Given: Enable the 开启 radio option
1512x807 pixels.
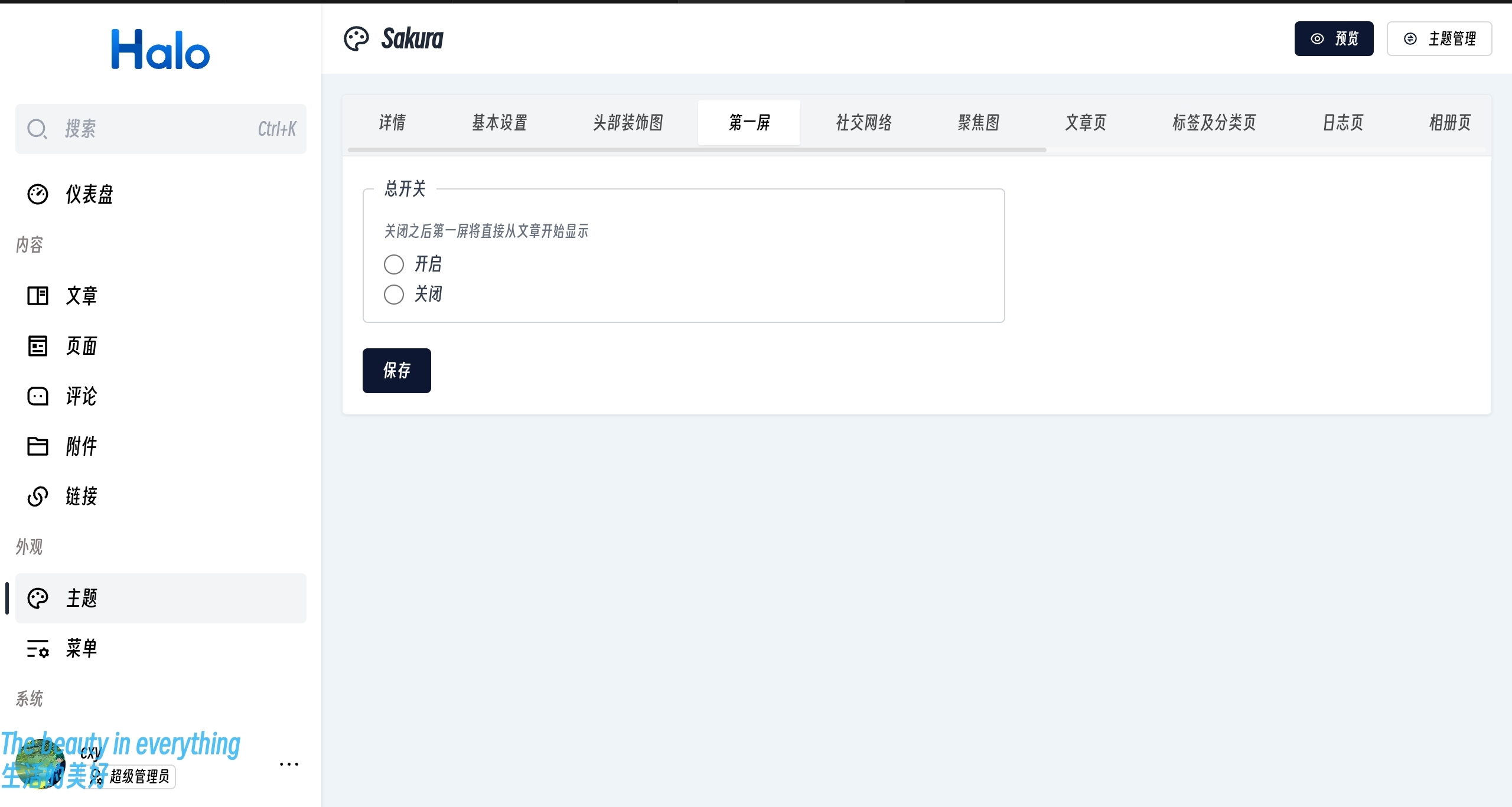Looking at the screenshot, I should tap(393, 264).
